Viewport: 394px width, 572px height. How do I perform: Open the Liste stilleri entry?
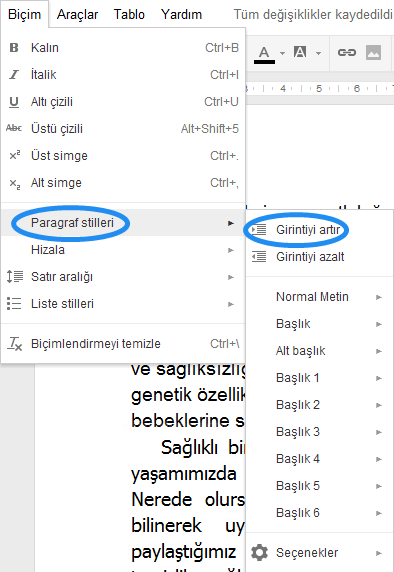[123, 304]
